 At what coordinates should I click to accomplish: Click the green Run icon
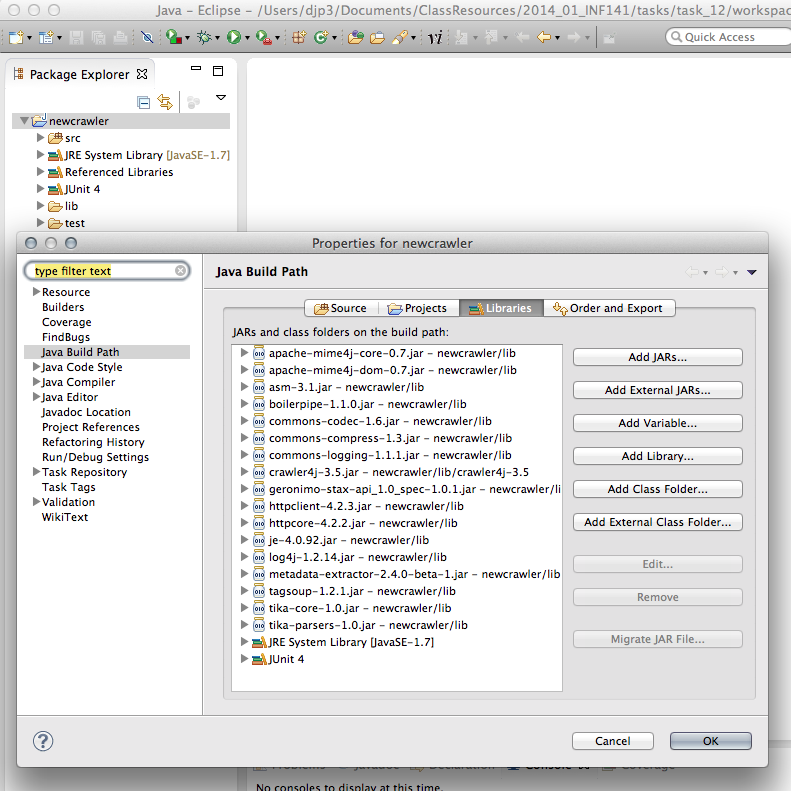point(234,37)
